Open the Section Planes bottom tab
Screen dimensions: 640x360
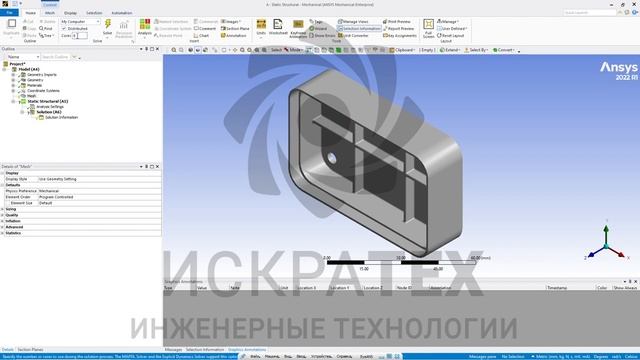(x=30, y=350)
